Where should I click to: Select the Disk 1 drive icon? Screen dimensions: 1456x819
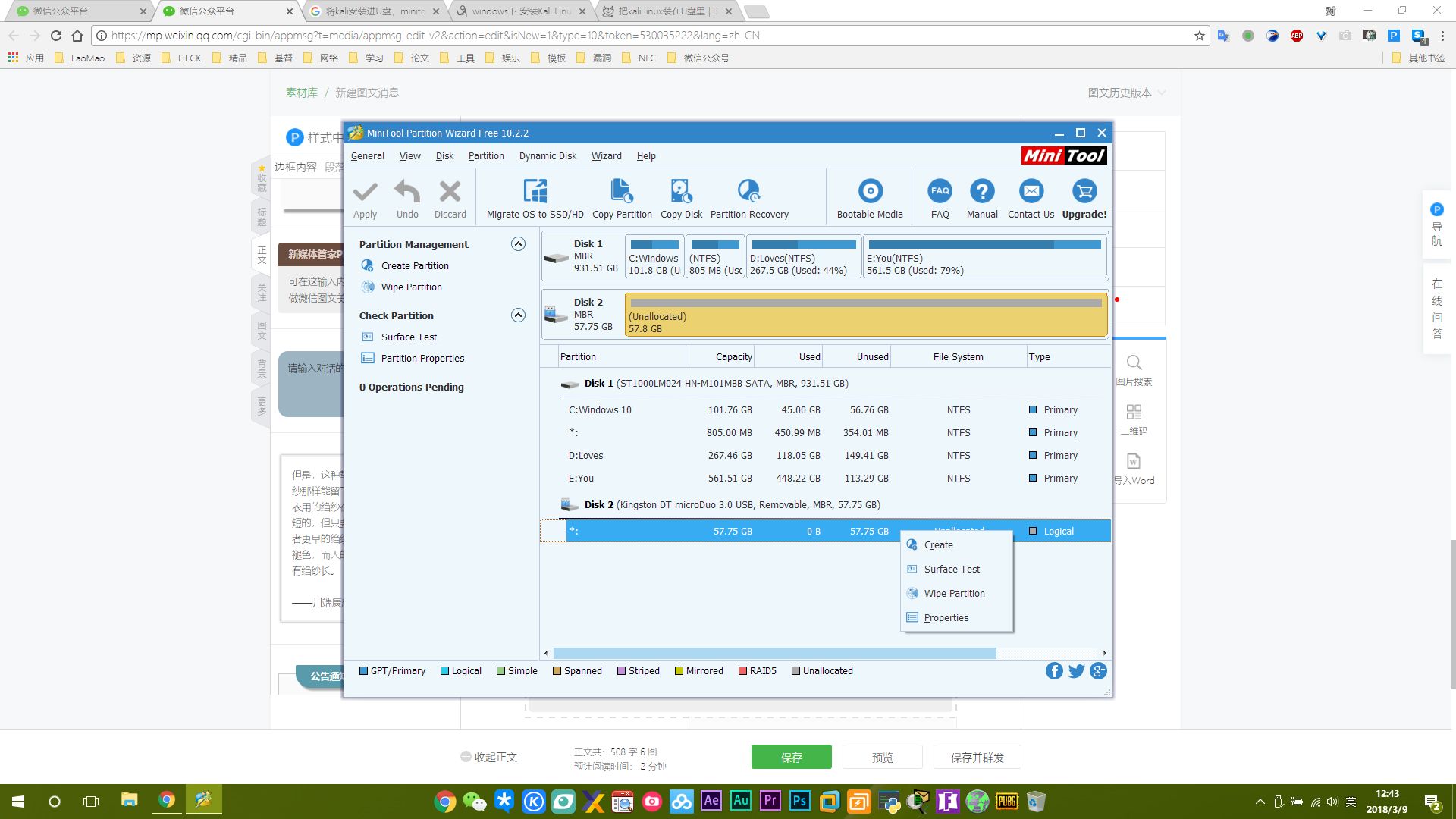click(557, 258)
